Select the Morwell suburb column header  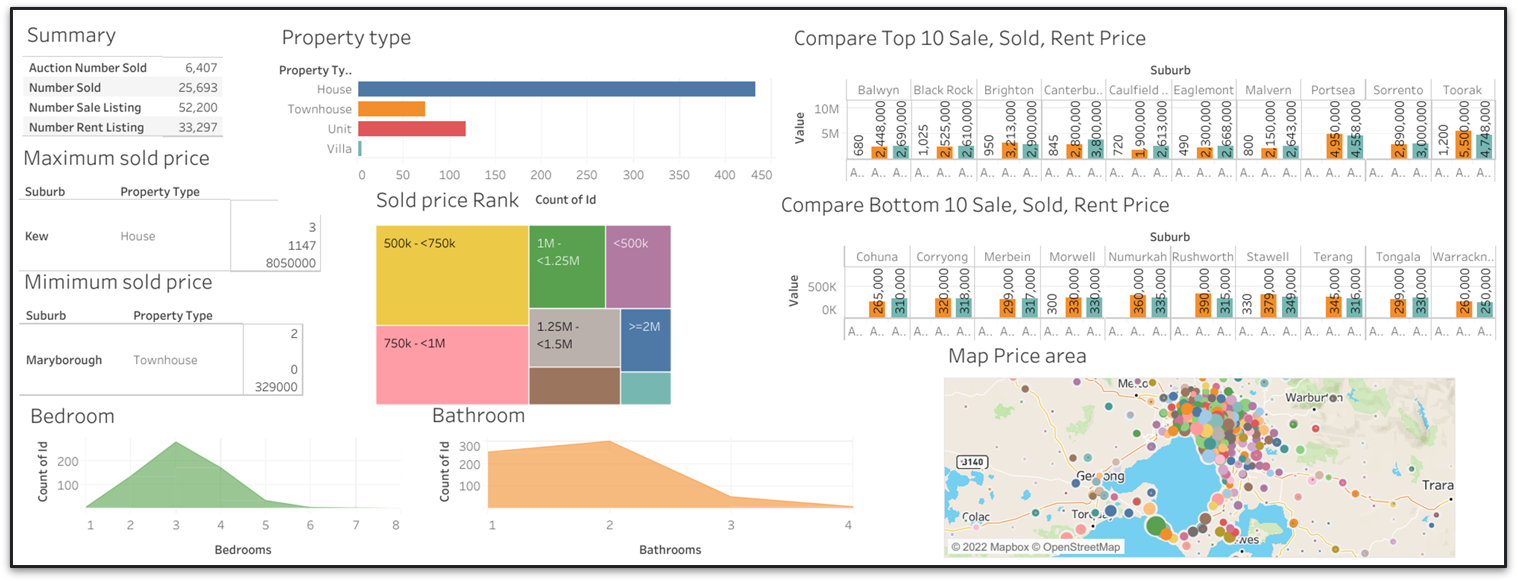pyautogui.click(x=1073, y=257)
